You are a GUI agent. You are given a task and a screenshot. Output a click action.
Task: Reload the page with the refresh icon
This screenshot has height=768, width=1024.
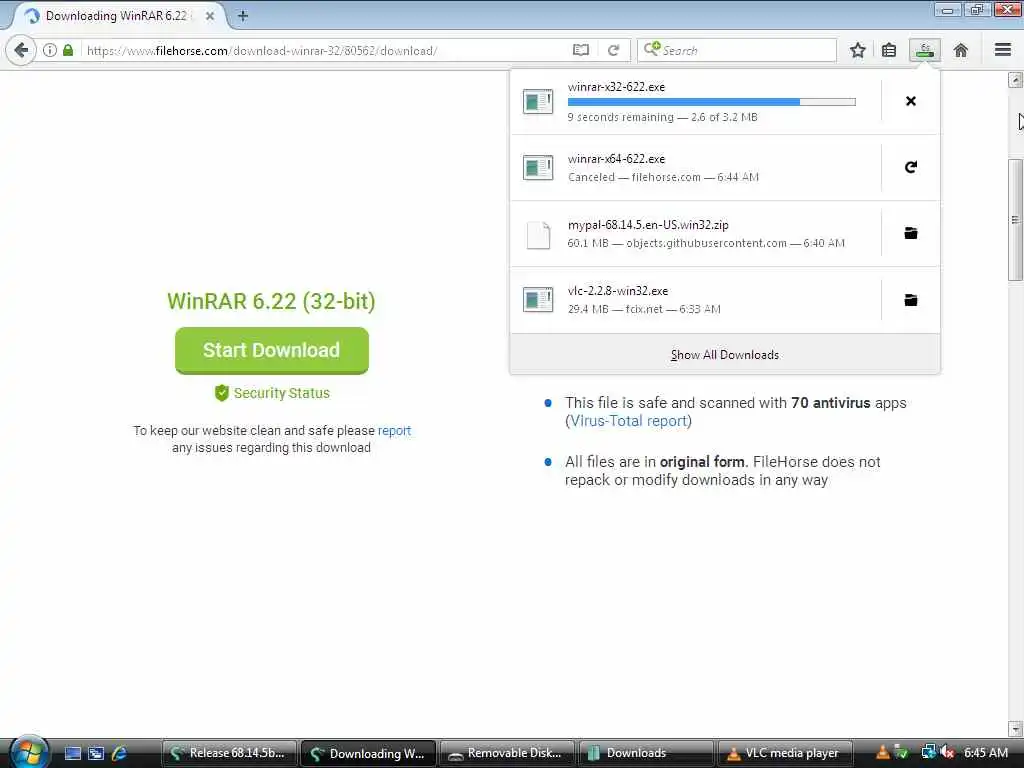coord(613,50)
